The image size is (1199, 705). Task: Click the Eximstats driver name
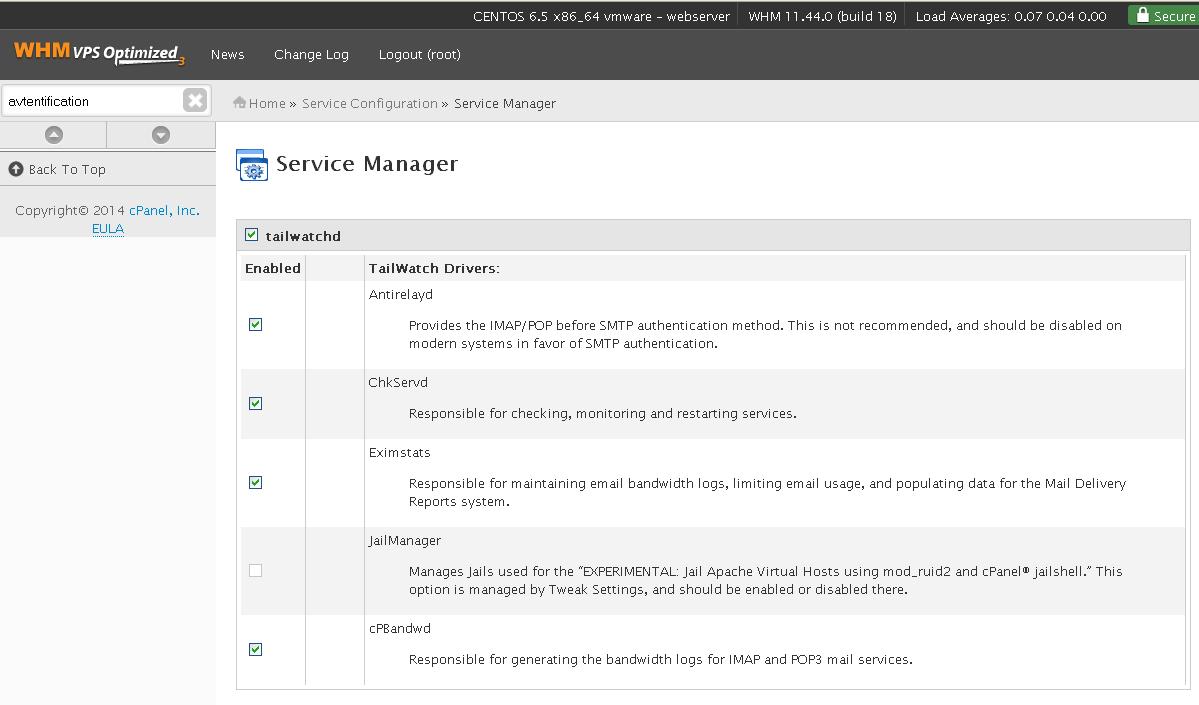[399, 453]
